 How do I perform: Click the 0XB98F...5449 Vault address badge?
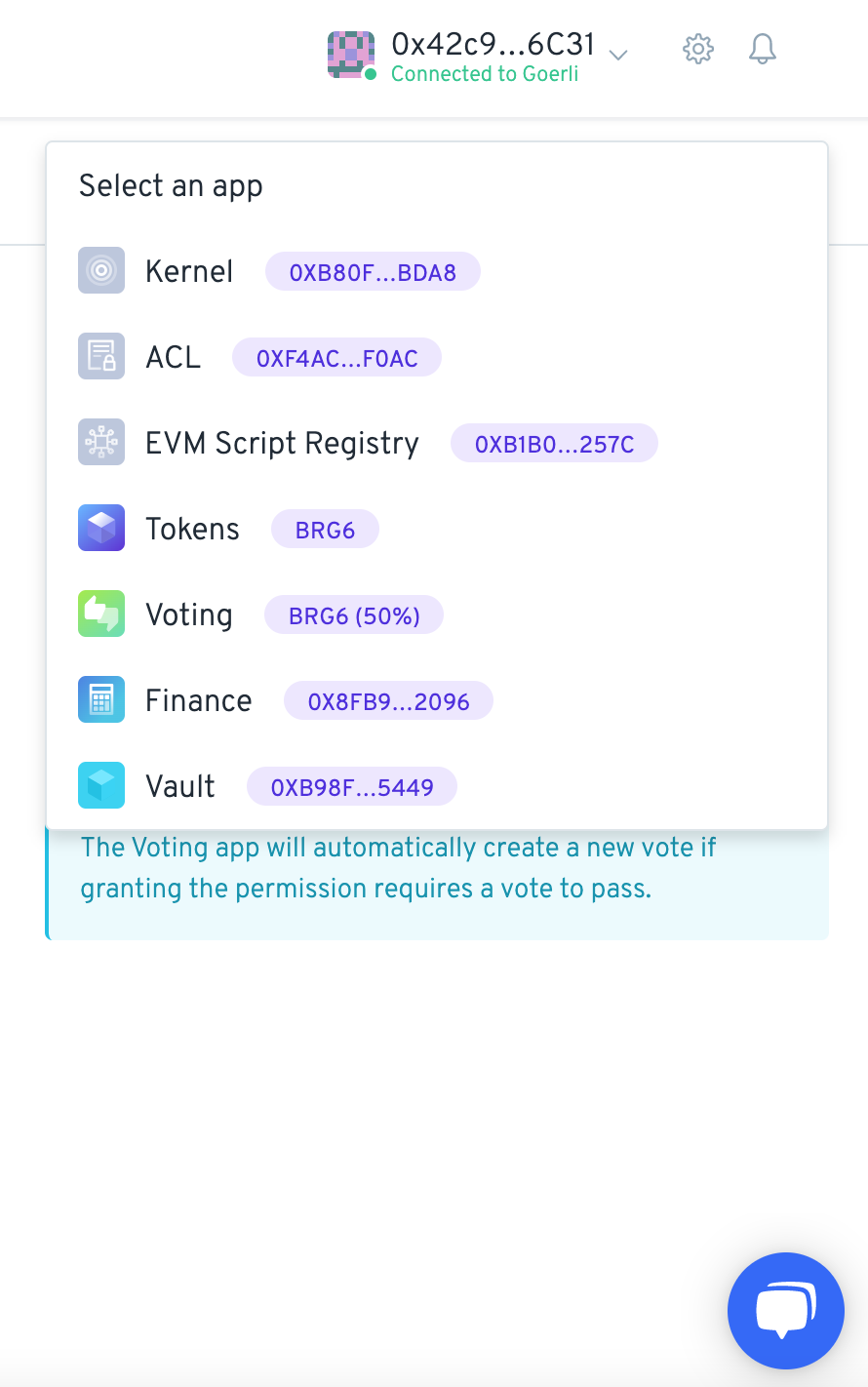[x=352, y=786]
